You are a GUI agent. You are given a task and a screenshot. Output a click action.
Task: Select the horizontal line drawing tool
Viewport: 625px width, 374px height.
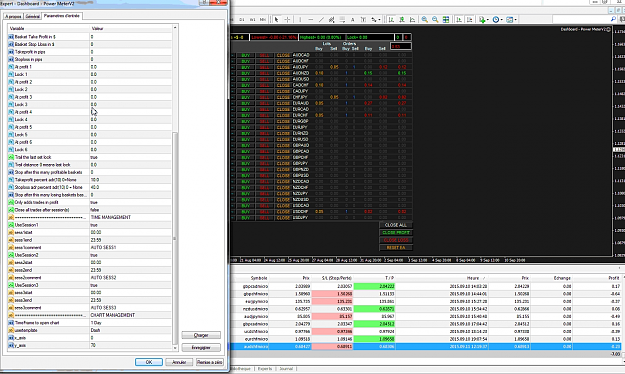(311, 20)
